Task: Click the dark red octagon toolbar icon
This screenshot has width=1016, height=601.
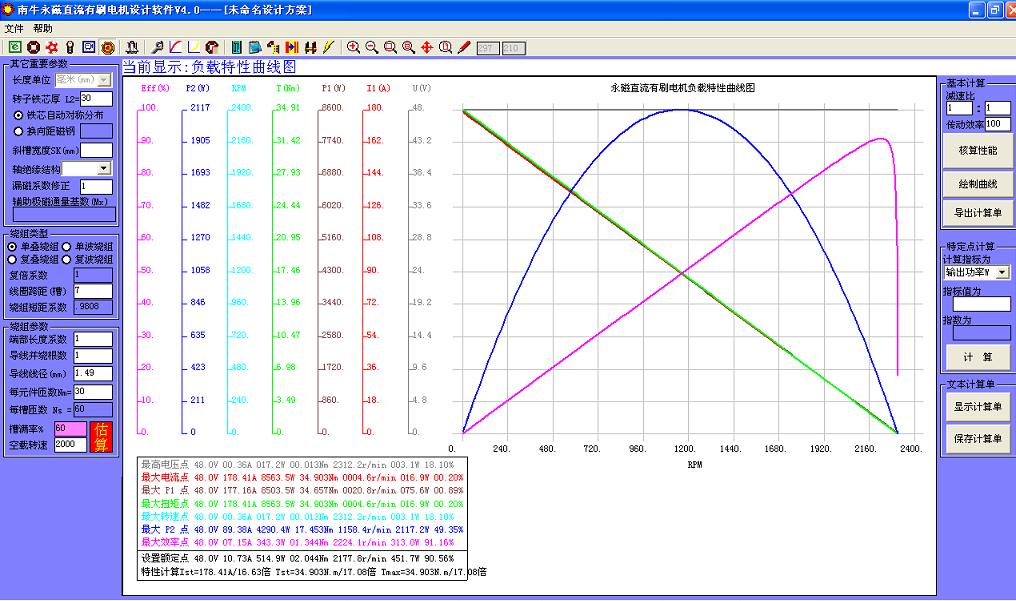Action: point(34,47)
